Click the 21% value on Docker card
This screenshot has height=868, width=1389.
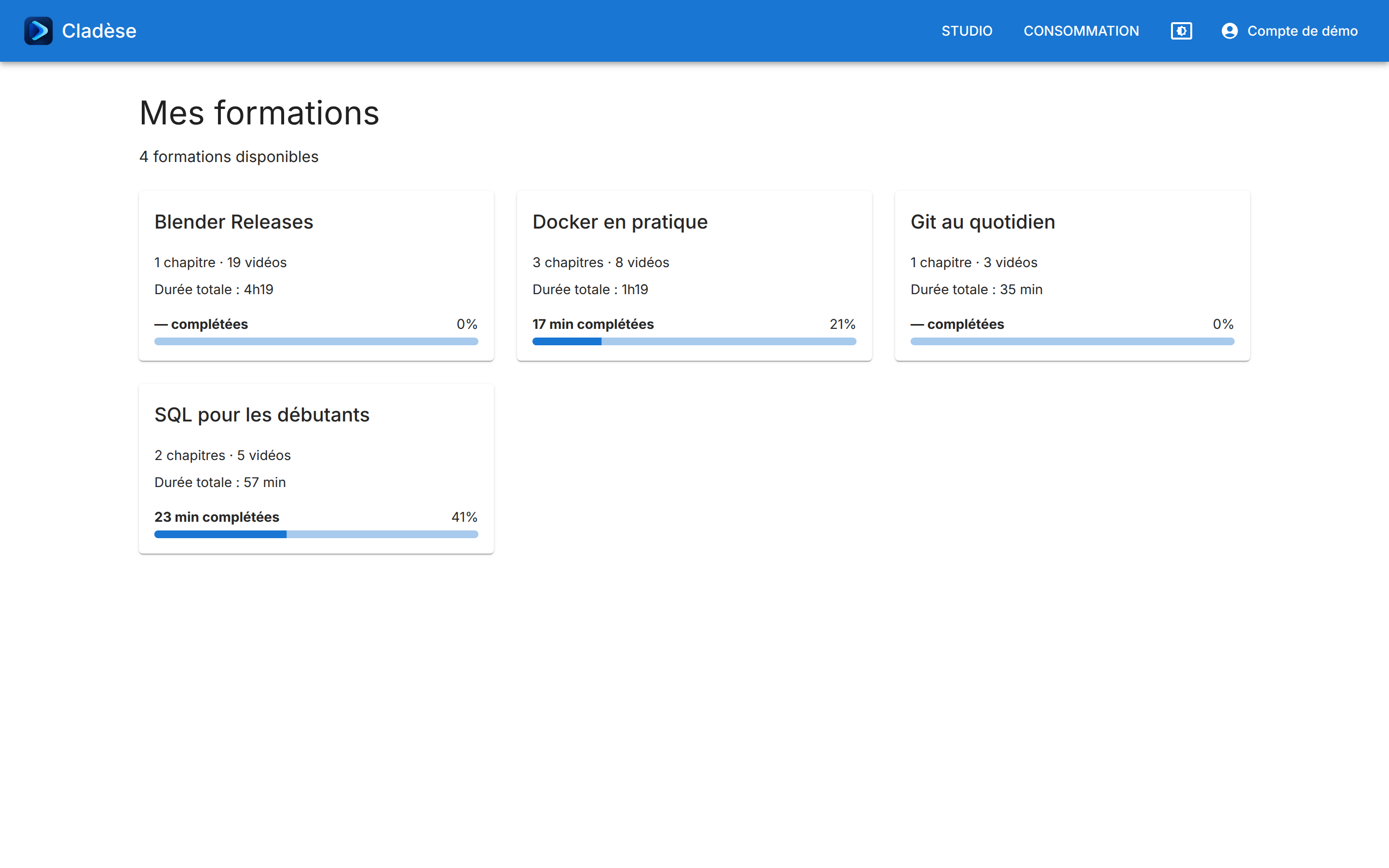[x=843, y=325]
